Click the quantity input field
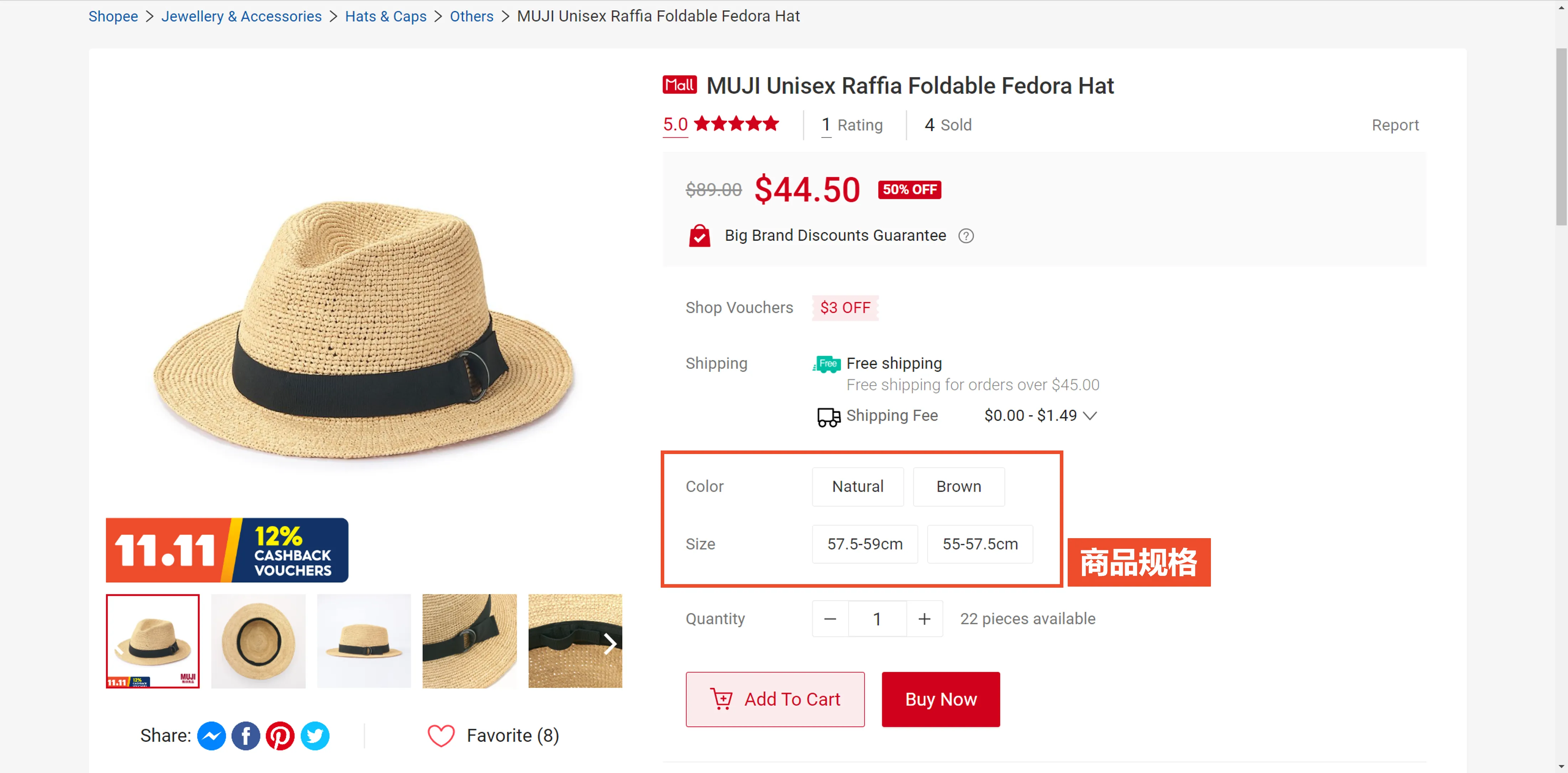Viewport: 1568px width, 773px height. tap(877, 619)
